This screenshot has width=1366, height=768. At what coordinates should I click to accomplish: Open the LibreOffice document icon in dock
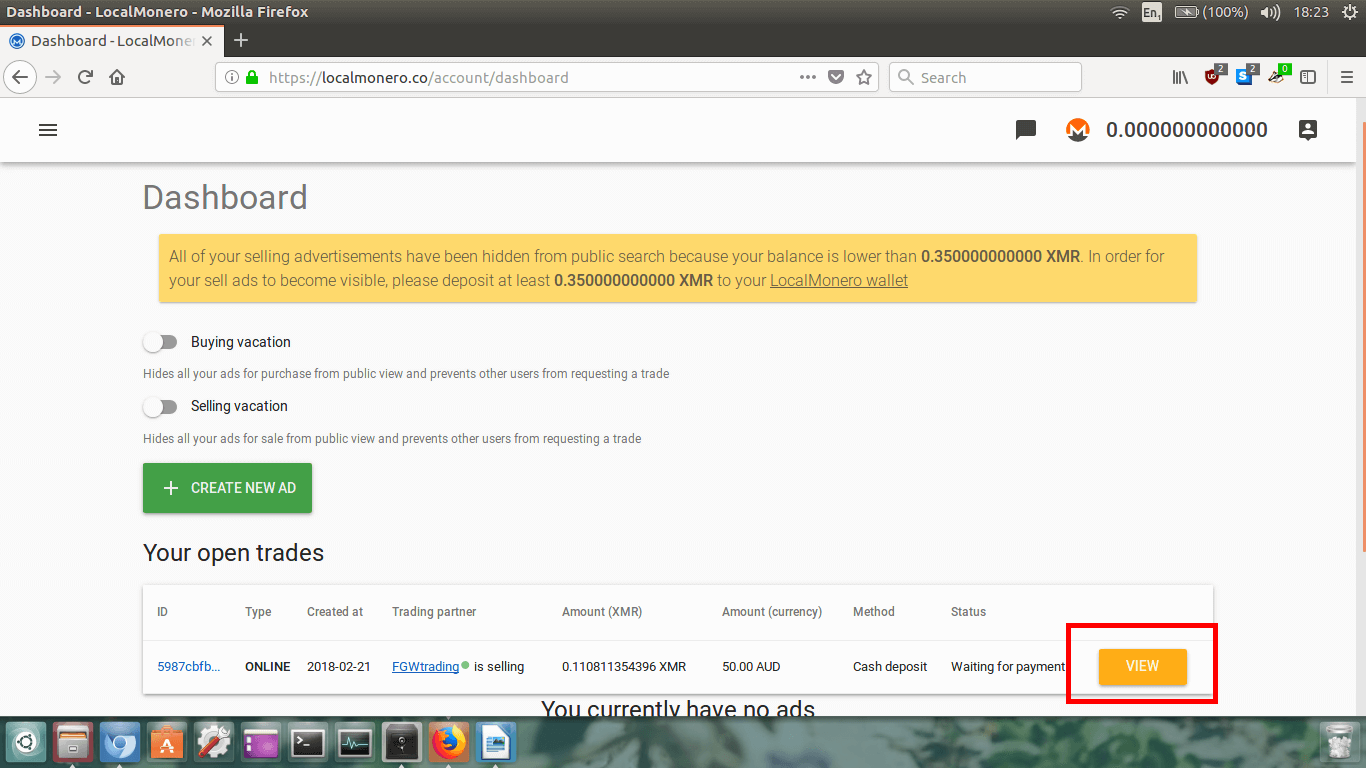[495, 743]
